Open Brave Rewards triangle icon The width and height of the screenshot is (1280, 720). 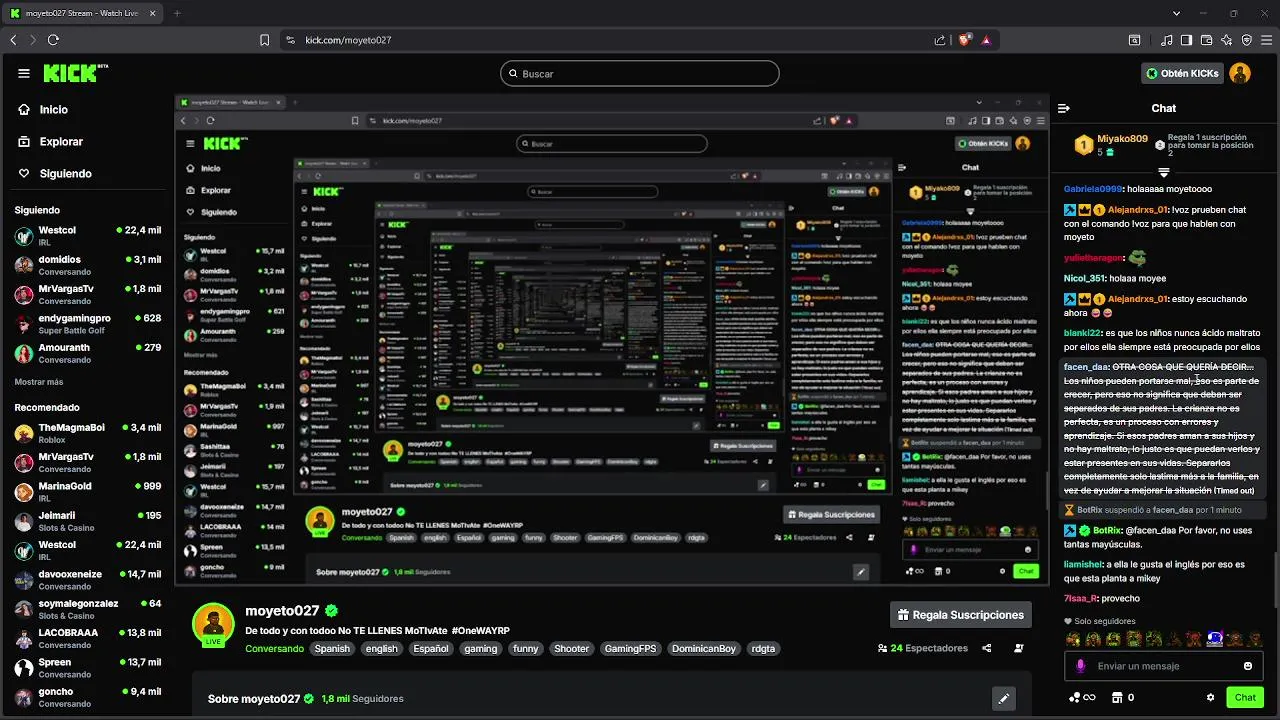pos(986,40)
